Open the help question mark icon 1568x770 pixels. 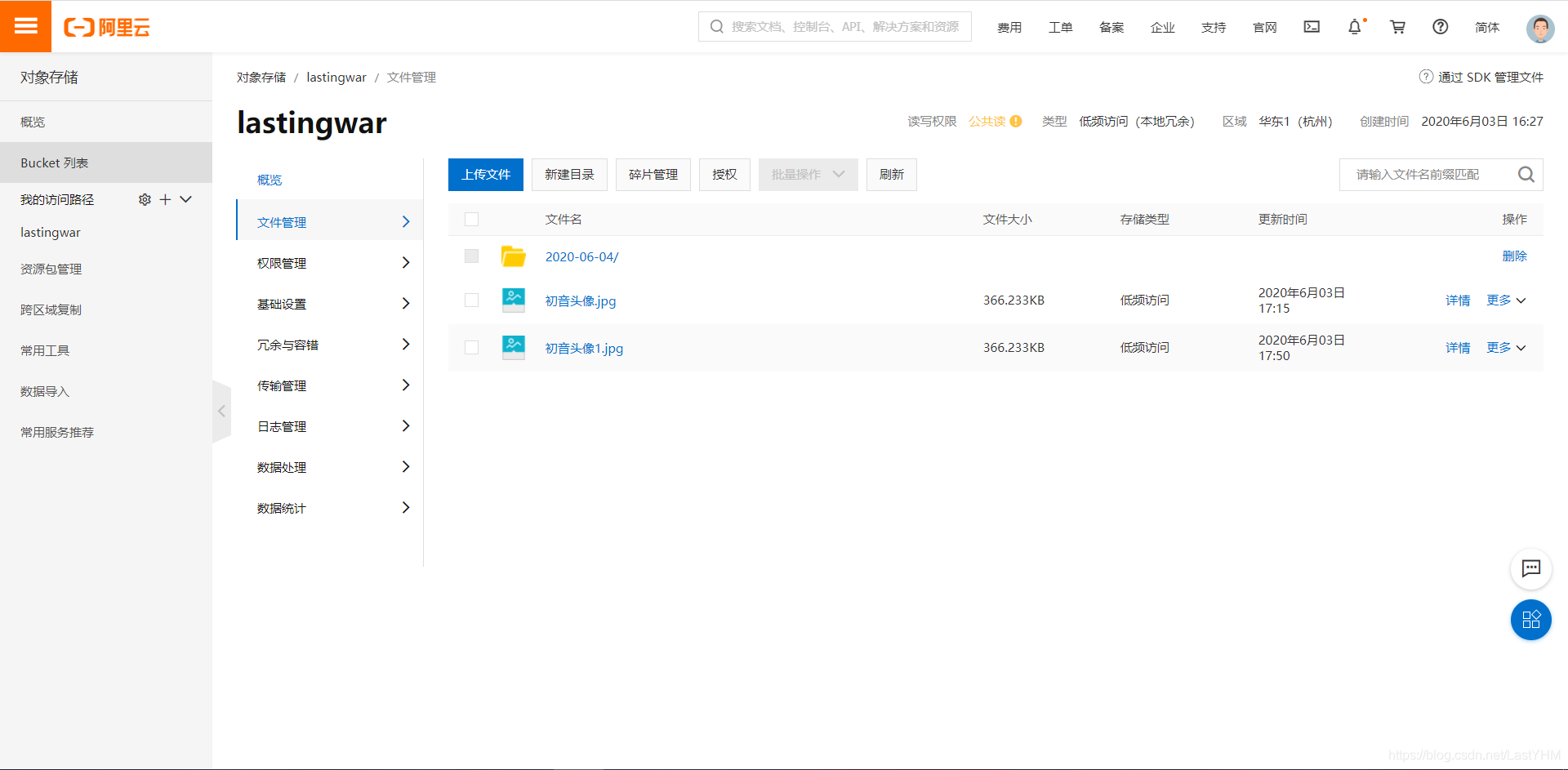(x=1441, y=27)
